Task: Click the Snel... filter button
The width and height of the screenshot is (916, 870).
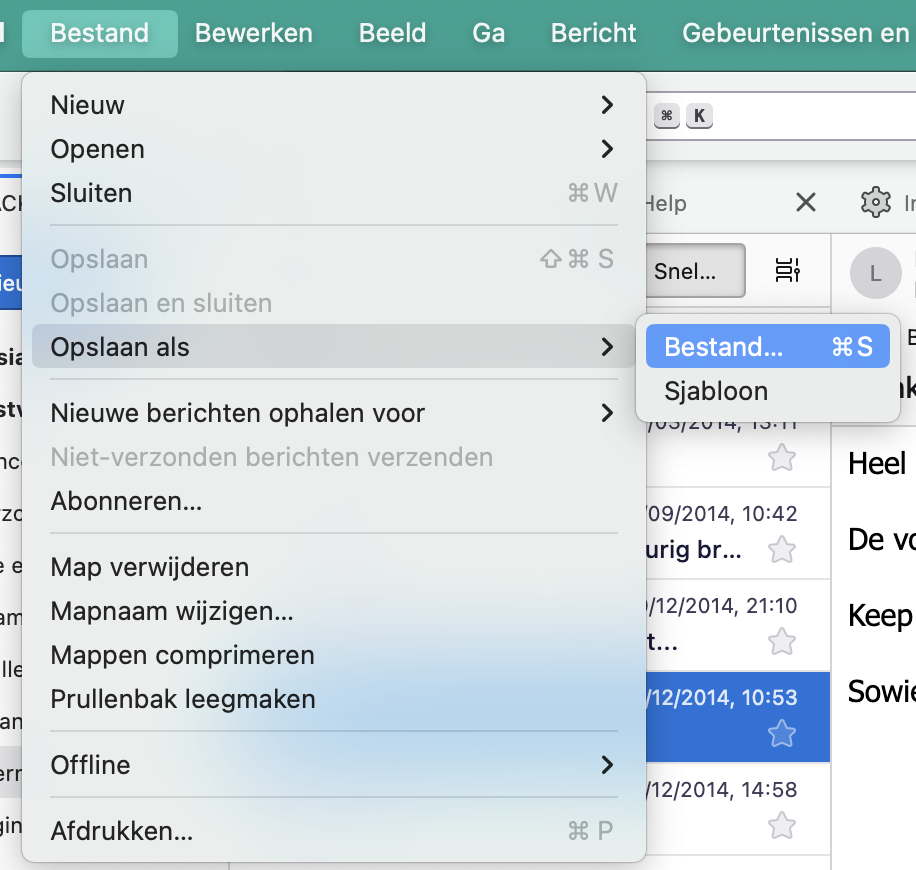Action: [695, 271]
